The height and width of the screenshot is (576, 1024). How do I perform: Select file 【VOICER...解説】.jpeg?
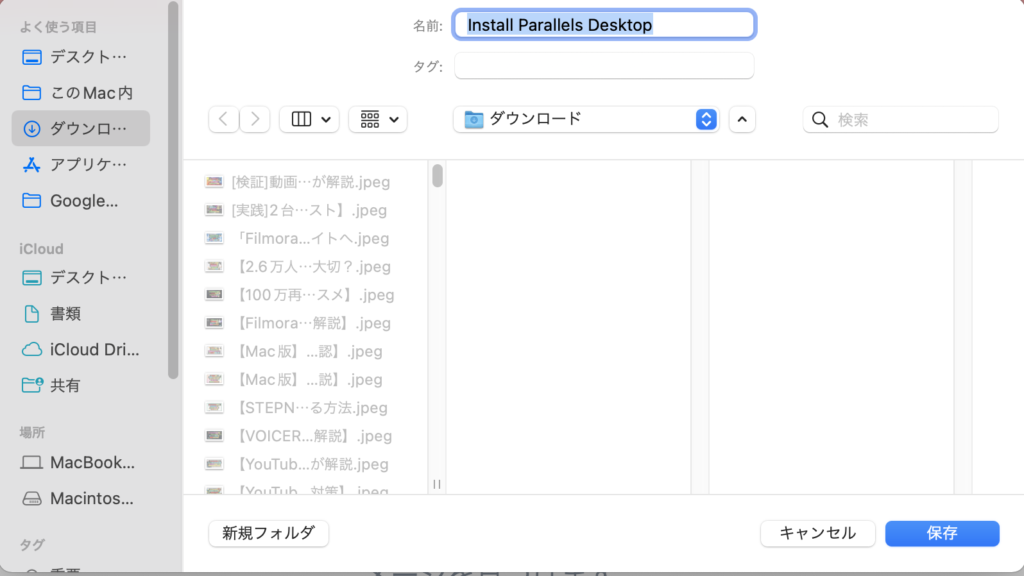pyautogui.click(x=299, y=436)
